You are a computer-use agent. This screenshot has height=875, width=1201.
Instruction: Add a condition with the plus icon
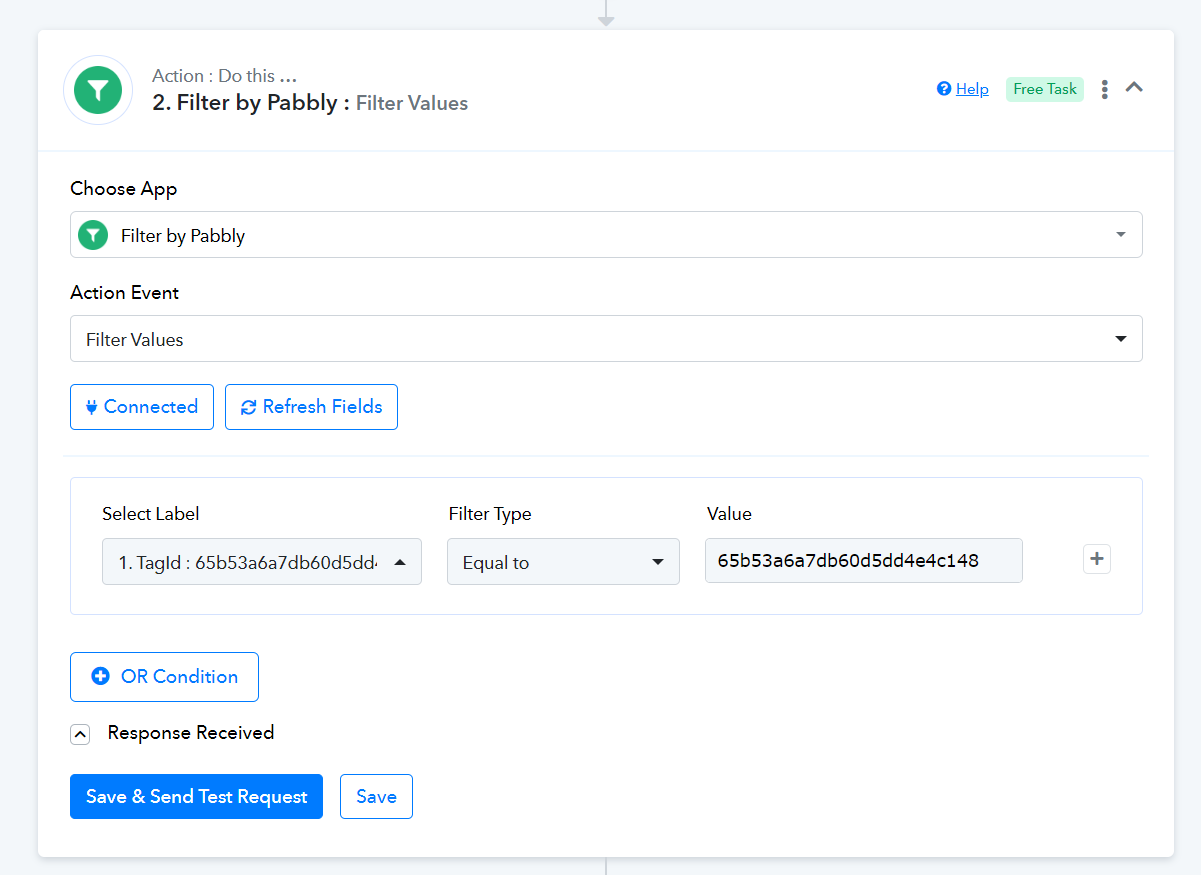(x=1097, y=560)
